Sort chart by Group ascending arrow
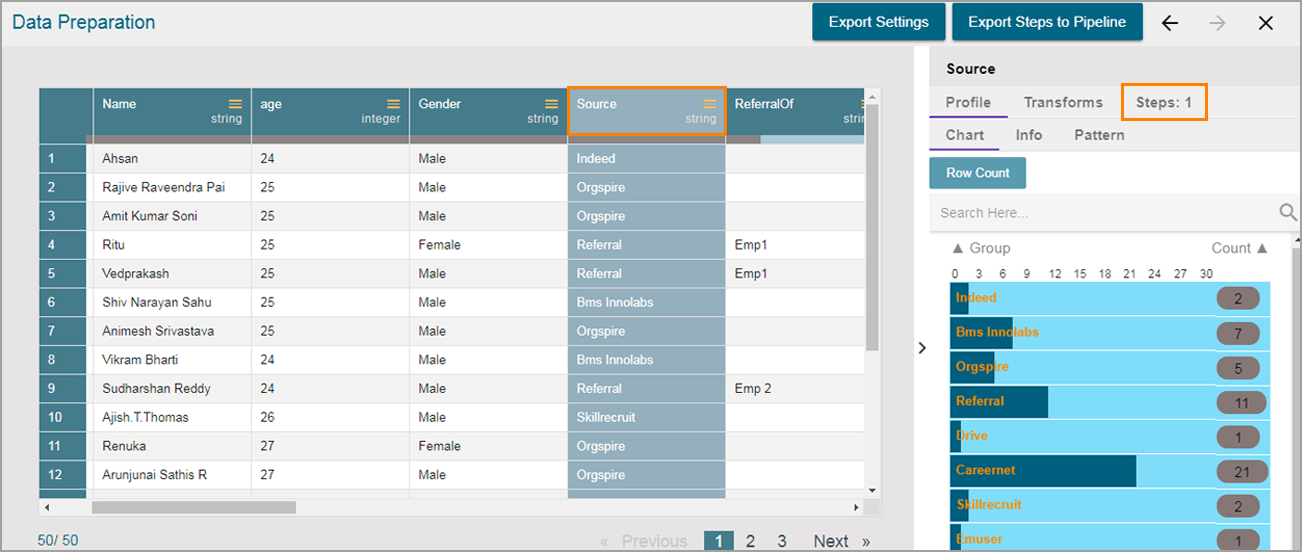 [x=957, y=248]
